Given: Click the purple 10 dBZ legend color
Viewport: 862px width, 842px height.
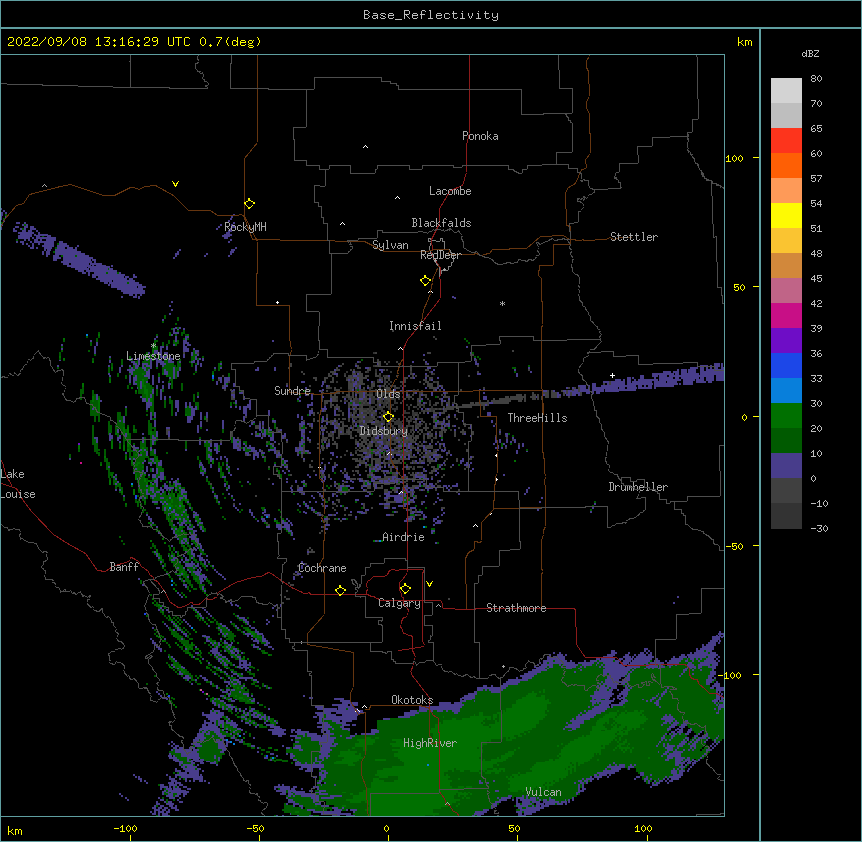Looking at the screenshot, I should (786, 466).
